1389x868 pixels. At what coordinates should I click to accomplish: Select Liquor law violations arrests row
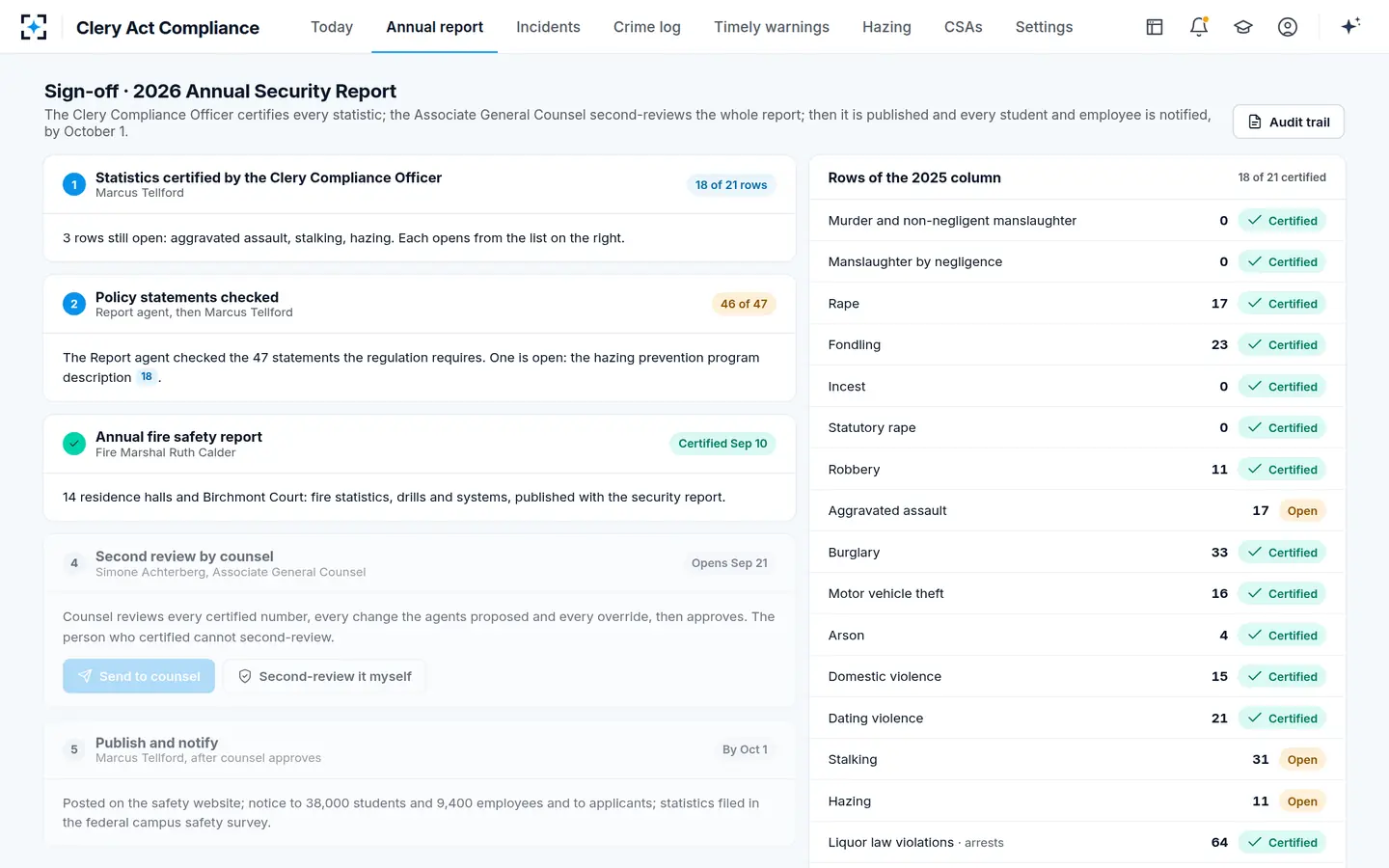pos(1076,843)
